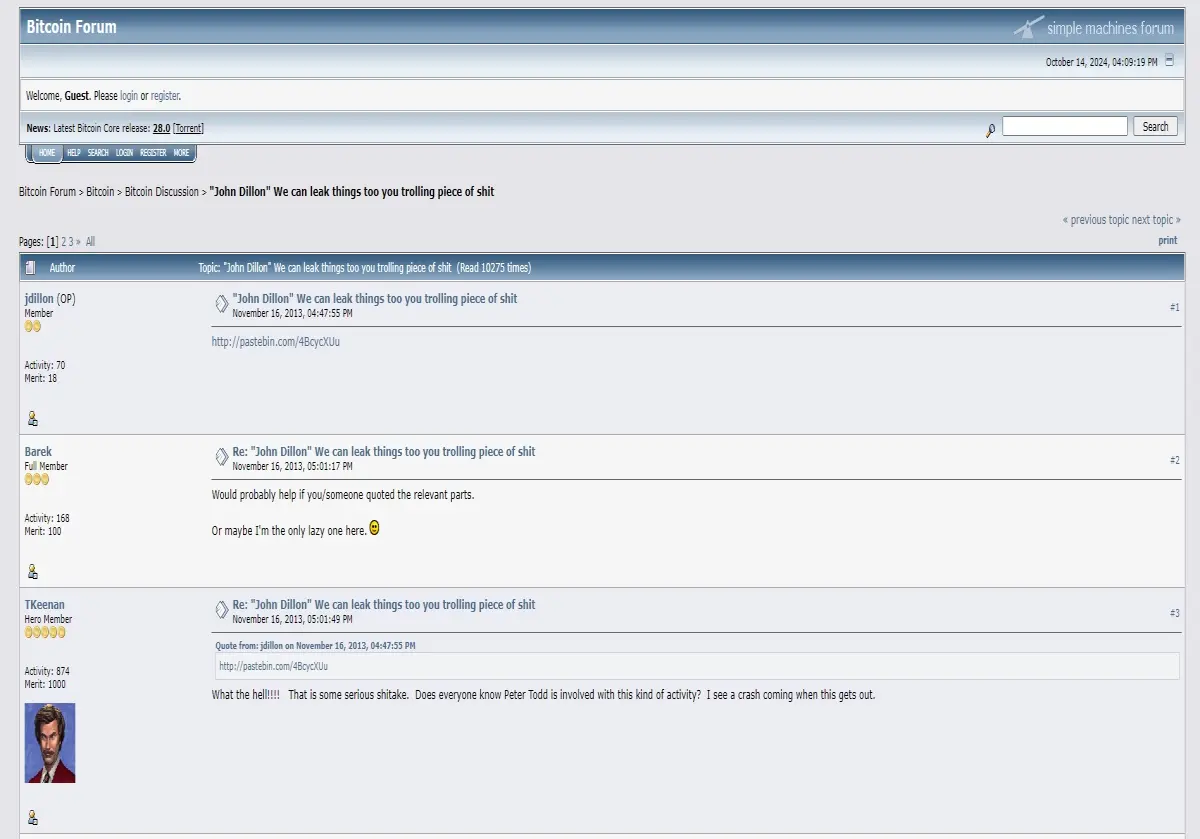
Task: View jdillon's profile icon
Action: point(32,419)
